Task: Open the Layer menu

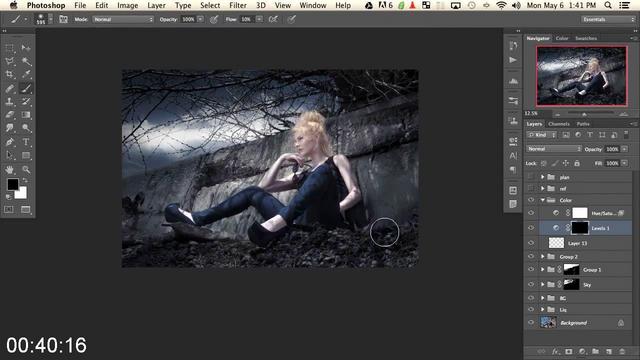Action: 156,5
